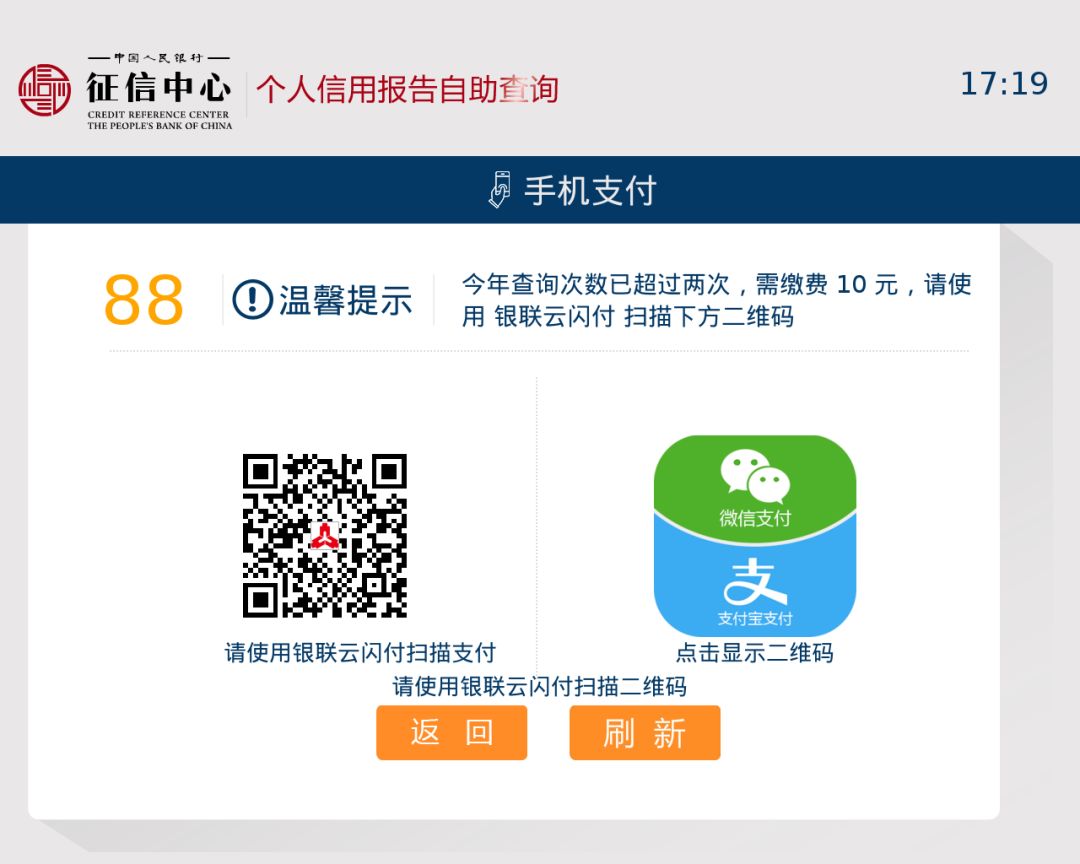Click the fee notice message text
The width and height of the screenshot is (1080, 864).
click(716, 300)
